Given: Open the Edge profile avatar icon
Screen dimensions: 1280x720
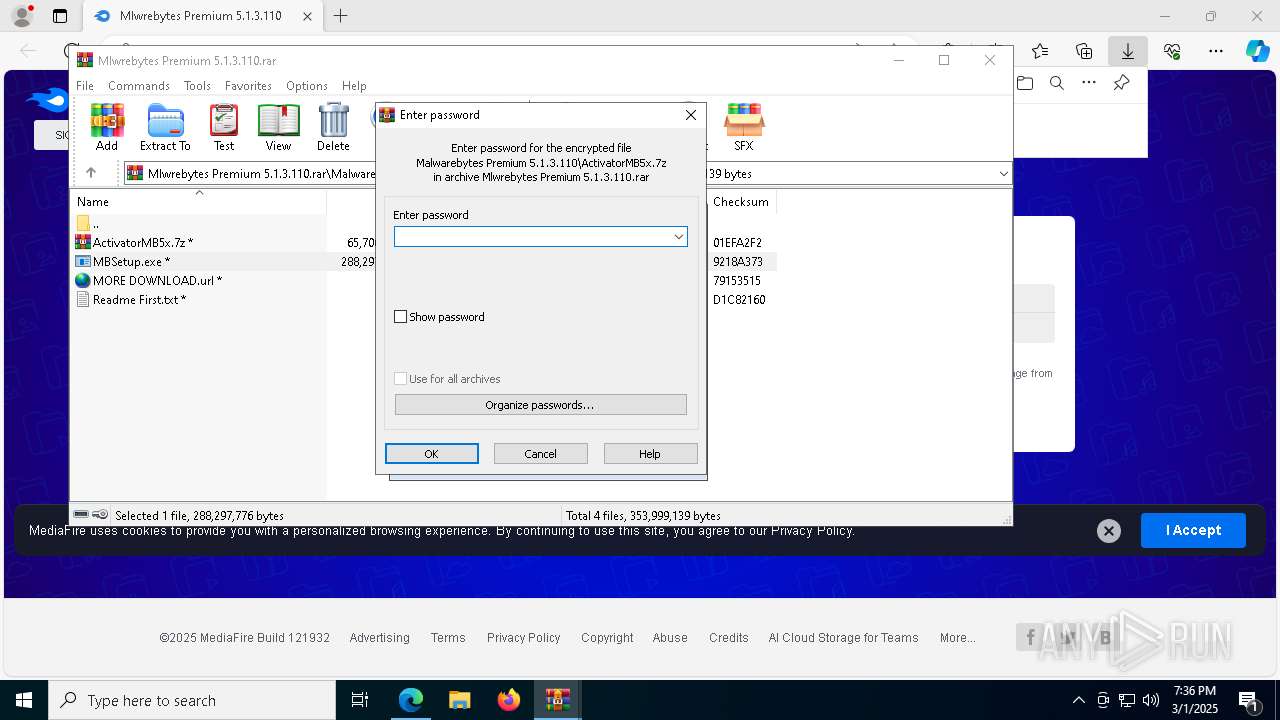Looking at the screenshot, I should (x=21, y=16).
